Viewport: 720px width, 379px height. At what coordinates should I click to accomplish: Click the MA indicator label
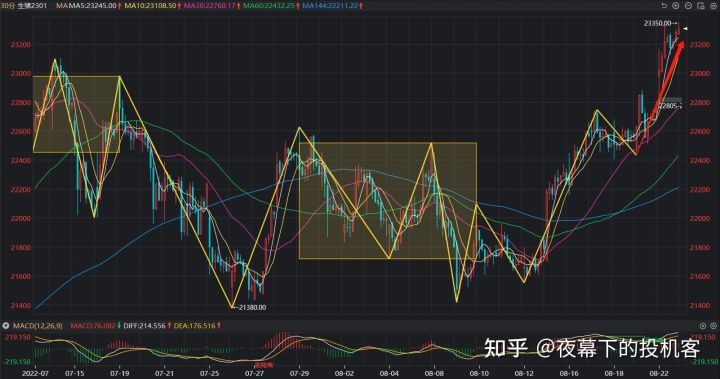coord(62,6)
